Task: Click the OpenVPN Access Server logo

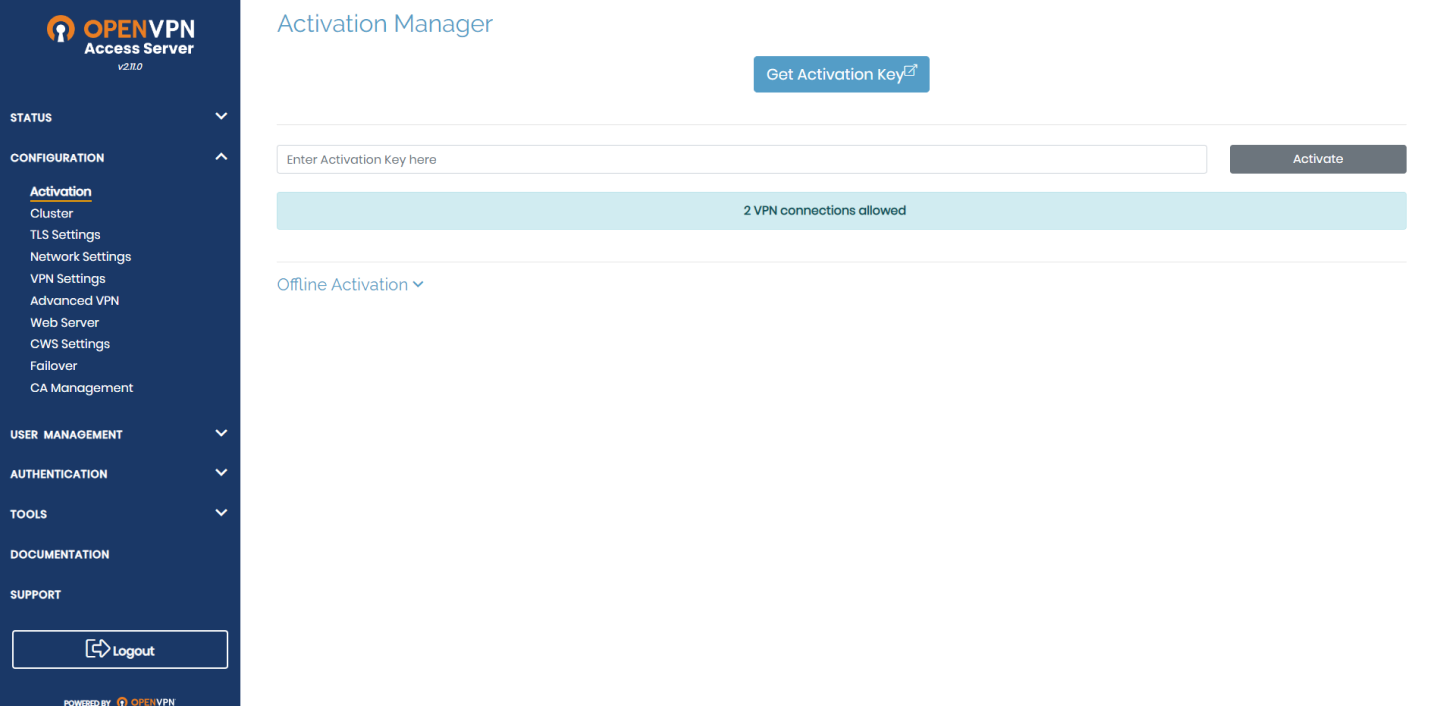Action: click(x=121, y=35)
